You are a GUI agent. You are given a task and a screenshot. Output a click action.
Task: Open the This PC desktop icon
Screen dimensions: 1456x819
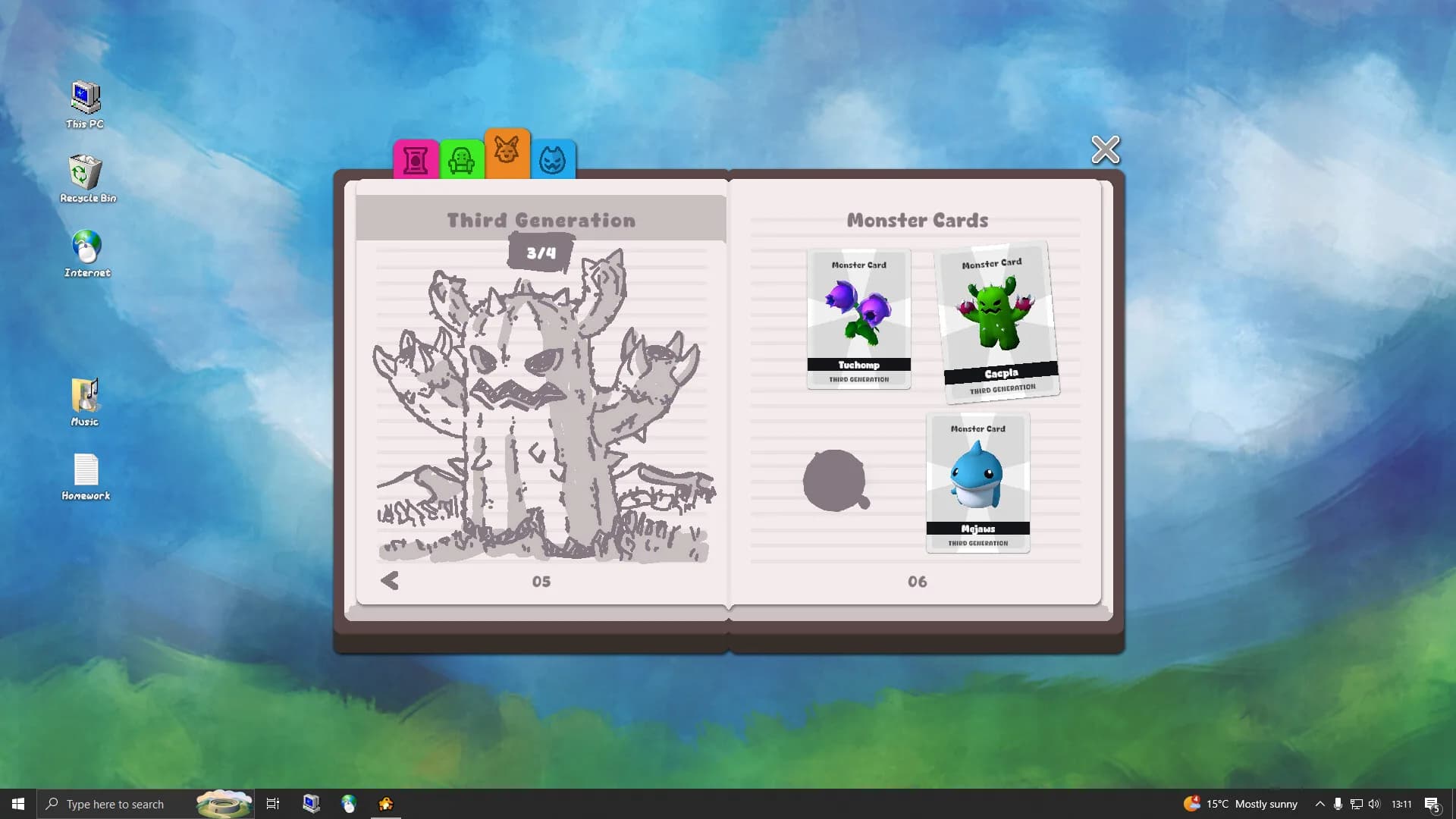[x=85, y=105]
